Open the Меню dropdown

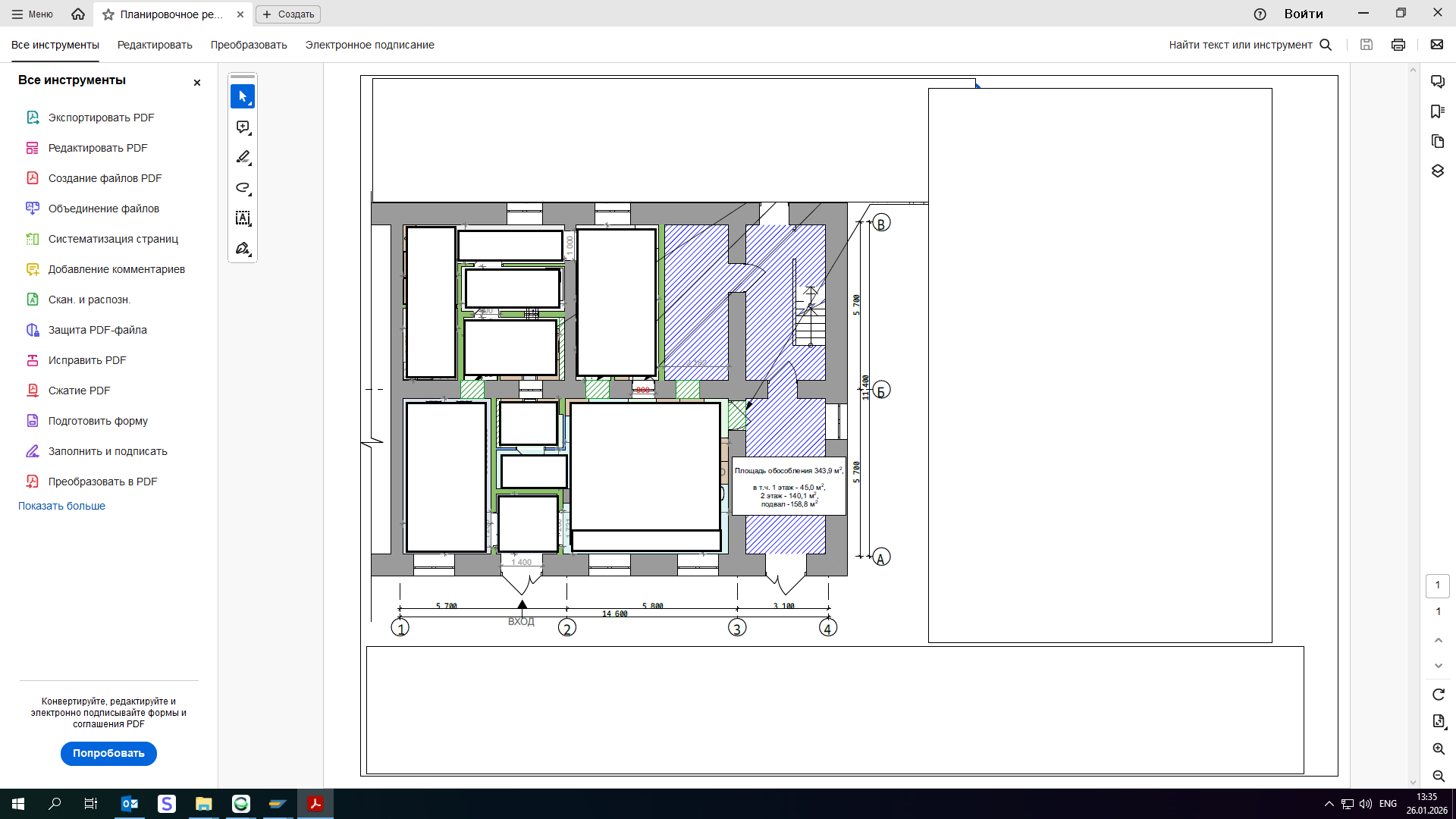pos(32,14)
